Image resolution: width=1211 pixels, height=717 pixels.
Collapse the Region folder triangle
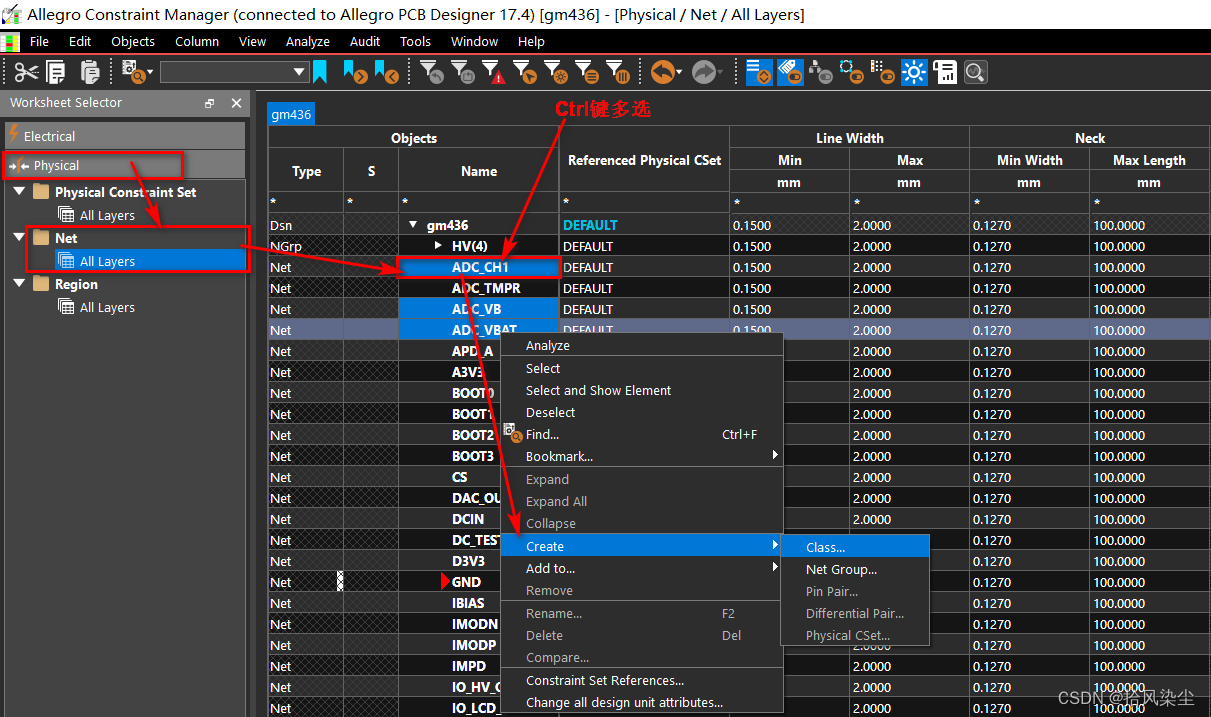tap(19, 284)
